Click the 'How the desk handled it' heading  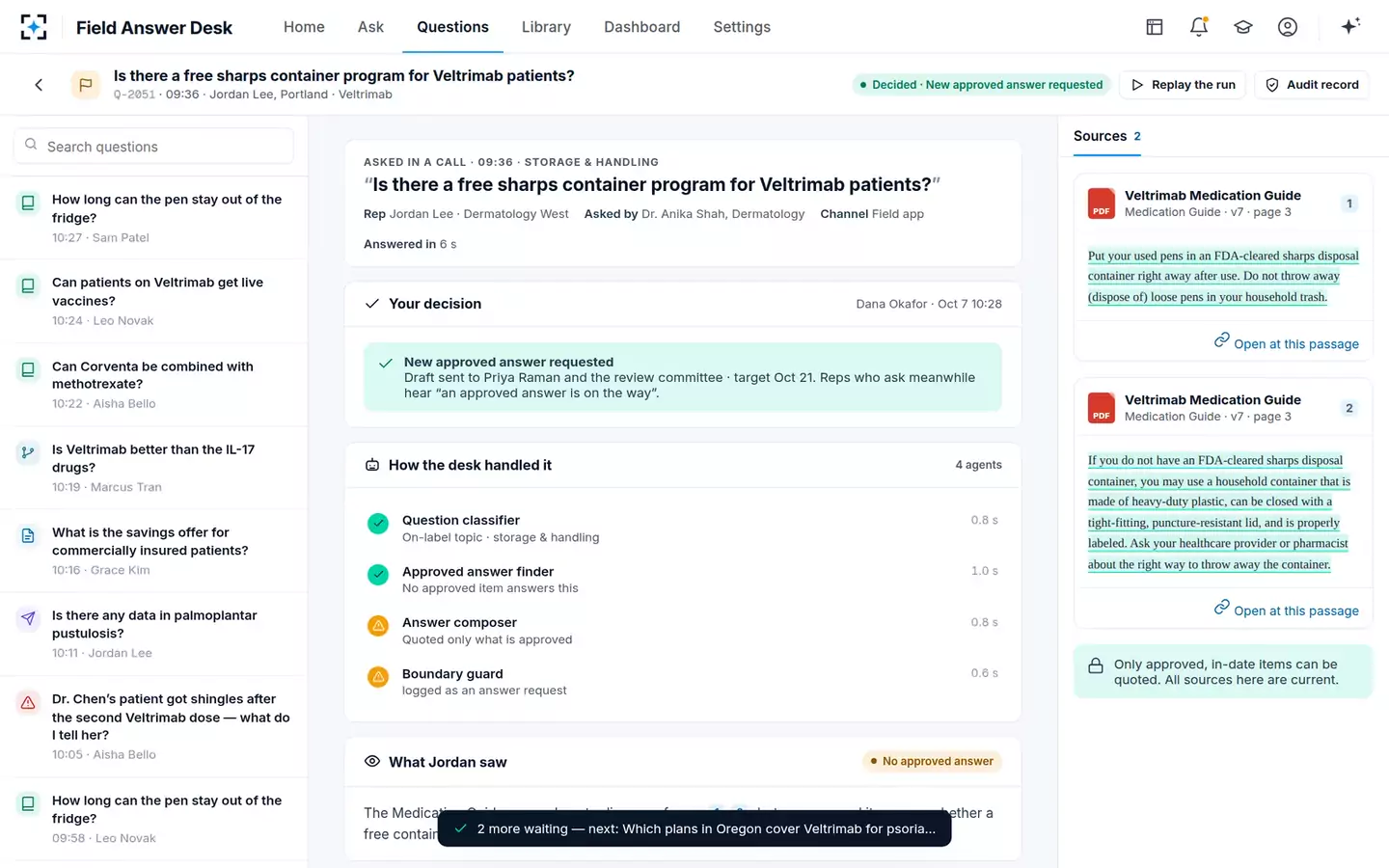pos(470,465)
